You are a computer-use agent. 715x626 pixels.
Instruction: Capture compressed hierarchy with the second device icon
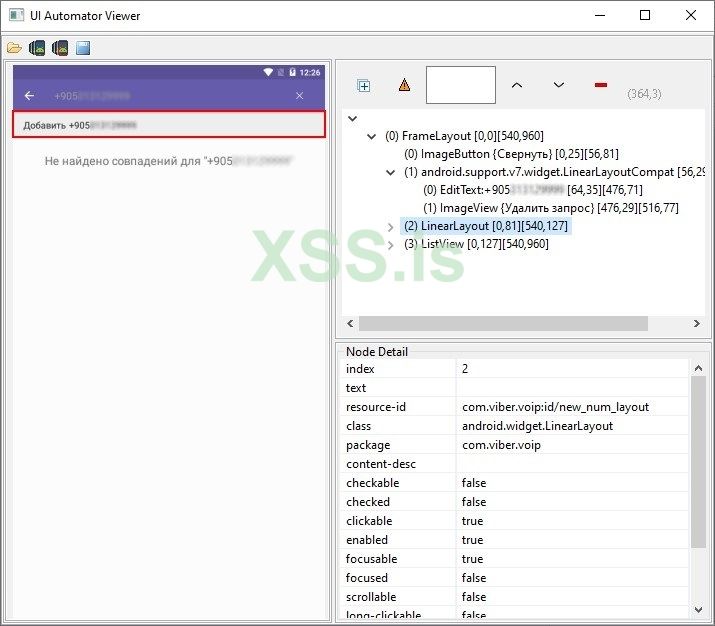pos(60,48)
